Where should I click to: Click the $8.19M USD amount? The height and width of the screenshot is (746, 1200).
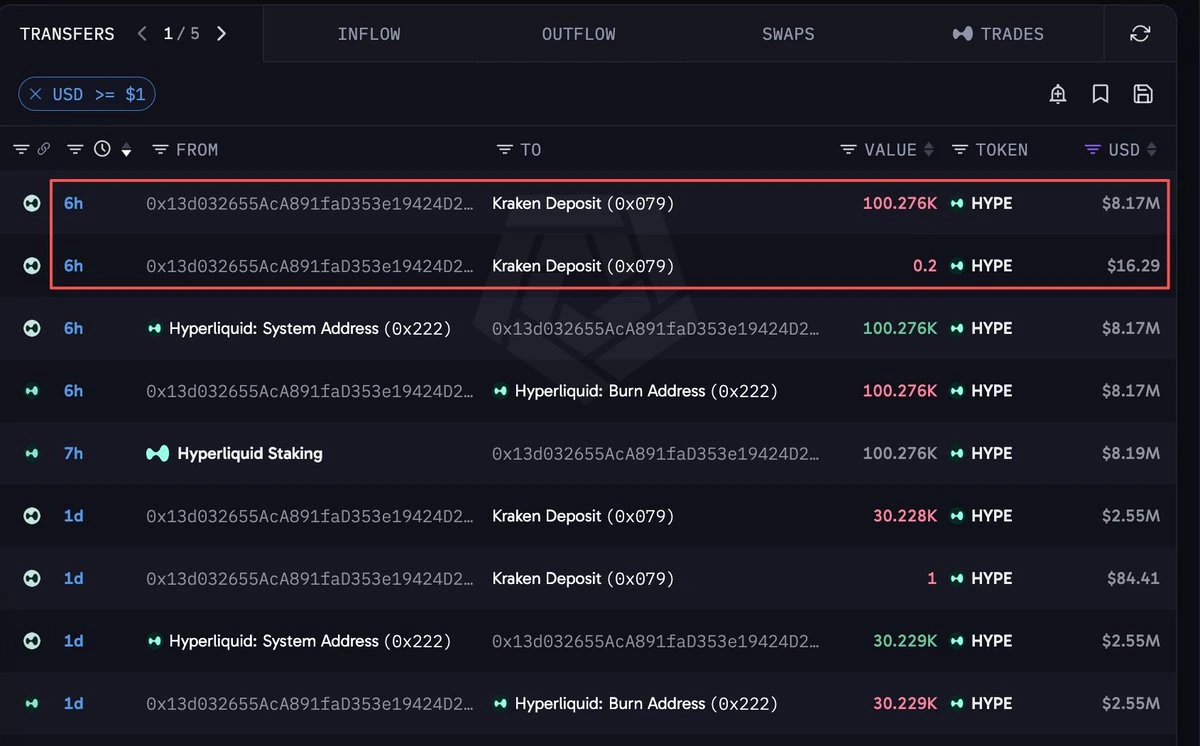[1130, 453]
